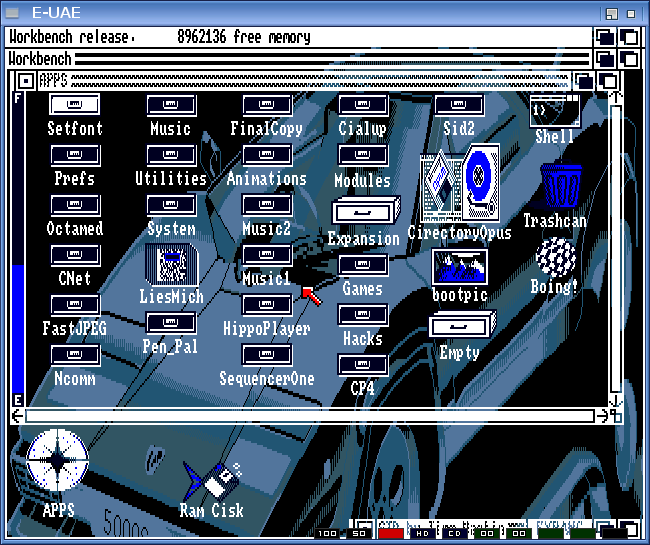Click the Workbench window title bar

[298, 59]
